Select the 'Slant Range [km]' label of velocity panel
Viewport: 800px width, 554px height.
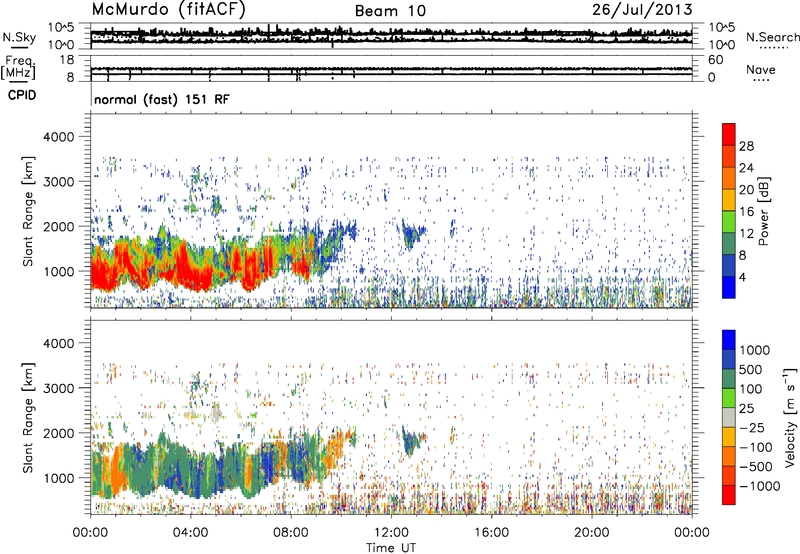pyautogui.click(x=28, y=418)
